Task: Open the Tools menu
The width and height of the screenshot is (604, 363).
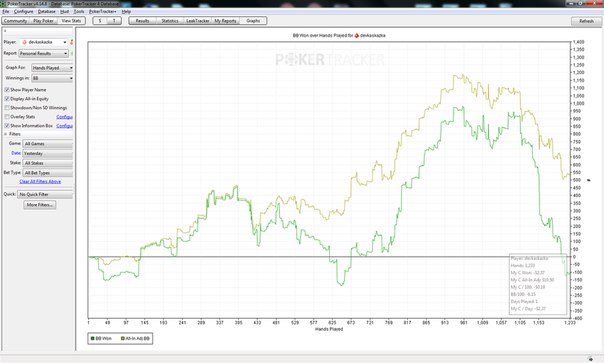Action: tap(79, 12)
